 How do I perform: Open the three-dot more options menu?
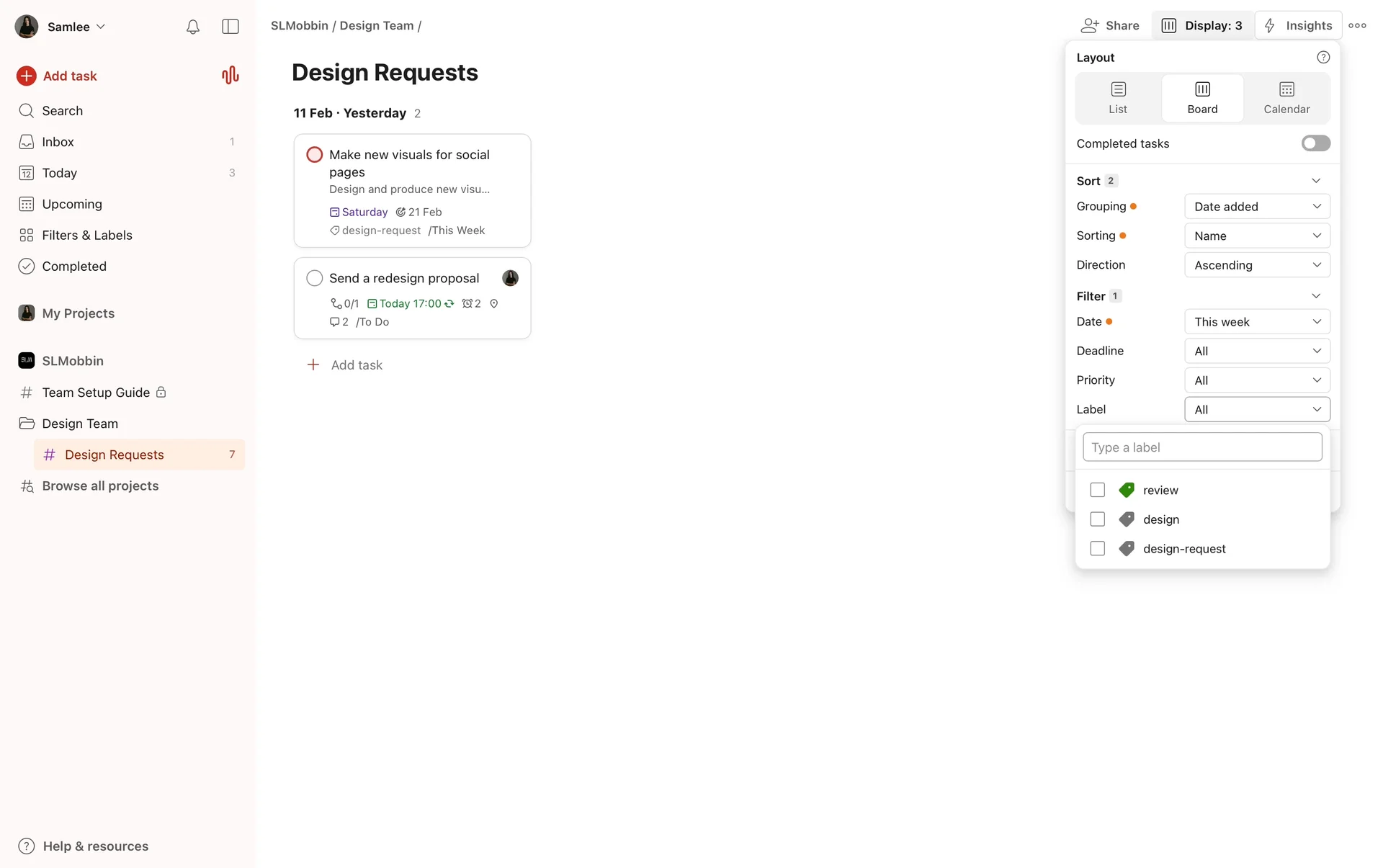coord(1357,25)
